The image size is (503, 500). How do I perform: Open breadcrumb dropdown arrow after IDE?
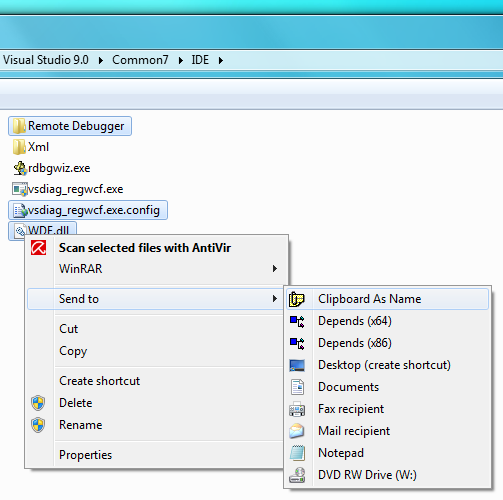point(221,60)
